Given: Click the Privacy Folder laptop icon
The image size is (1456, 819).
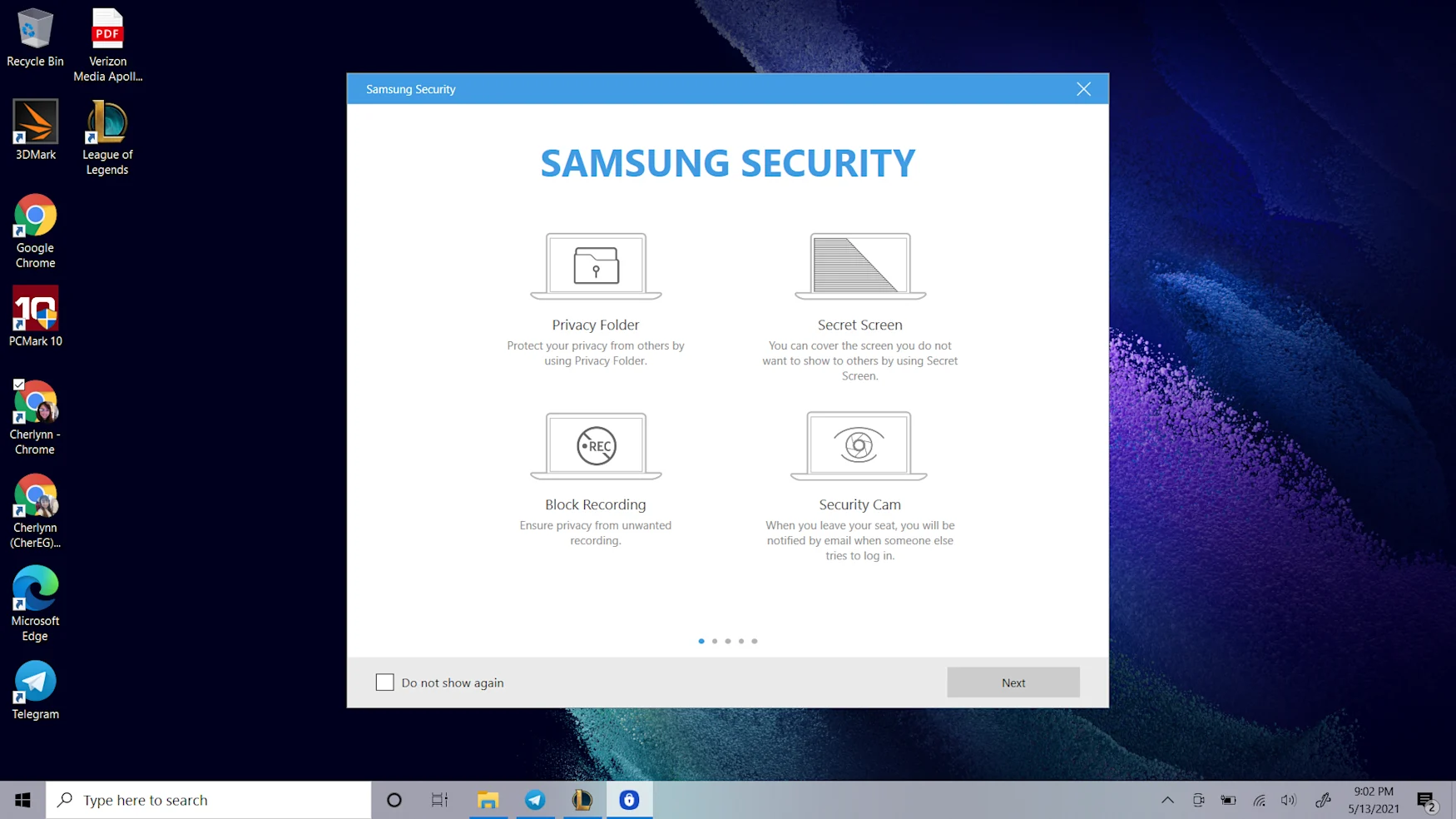Looking at the screenshot, I should pyautogui.click(x=596, y=266).
